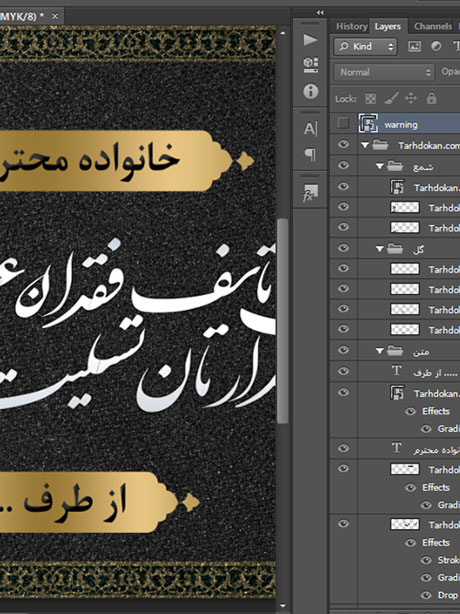
Task: Lock layer position move icon
Action: (411, 98)
